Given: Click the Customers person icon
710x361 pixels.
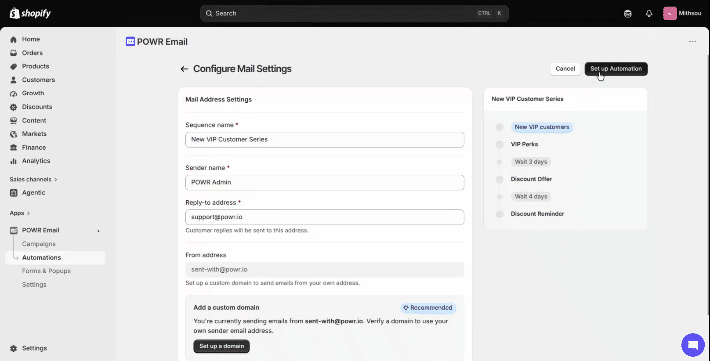Looking at the screenshot, I should pos(14,80).
